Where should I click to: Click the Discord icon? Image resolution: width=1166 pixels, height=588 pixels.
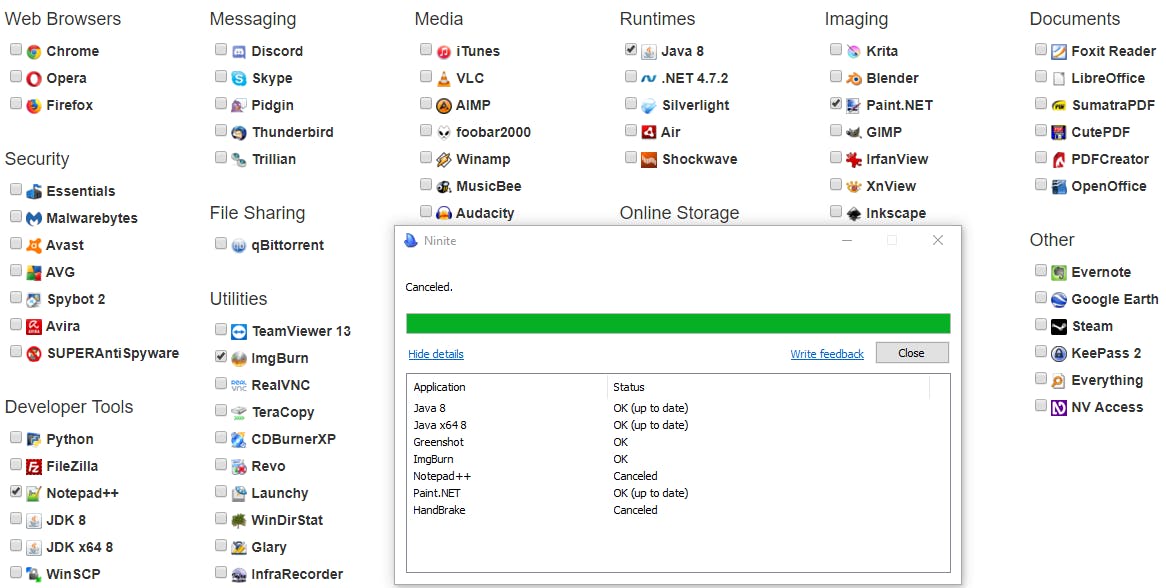[x=239, y=52]
